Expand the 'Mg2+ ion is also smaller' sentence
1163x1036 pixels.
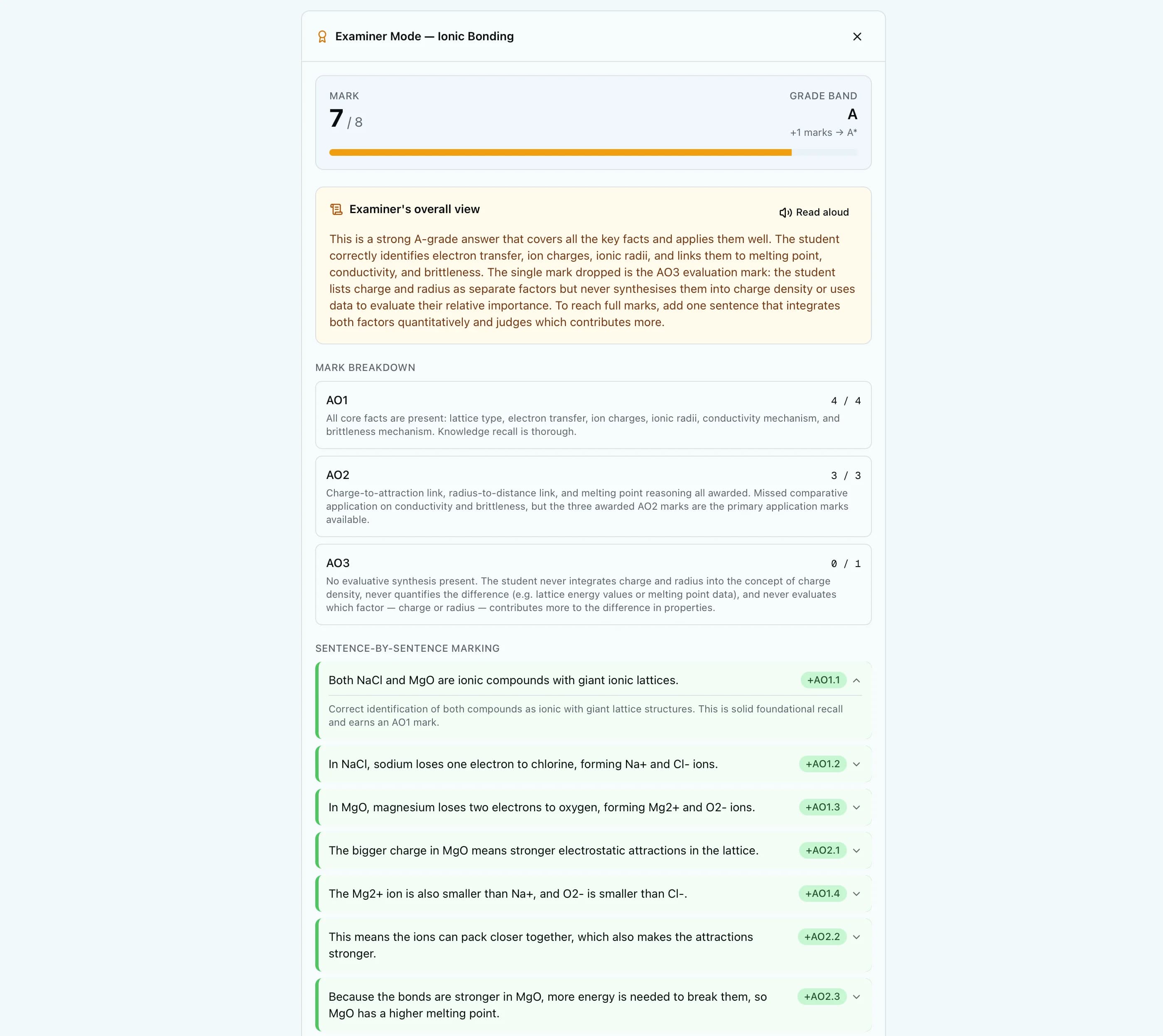coord(856,894)
